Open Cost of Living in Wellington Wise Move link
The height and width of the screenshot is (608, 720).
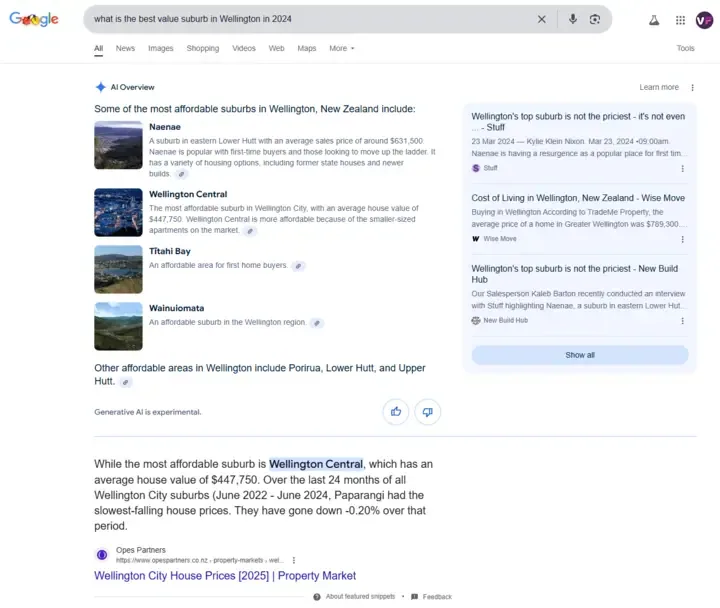(578, 198)
